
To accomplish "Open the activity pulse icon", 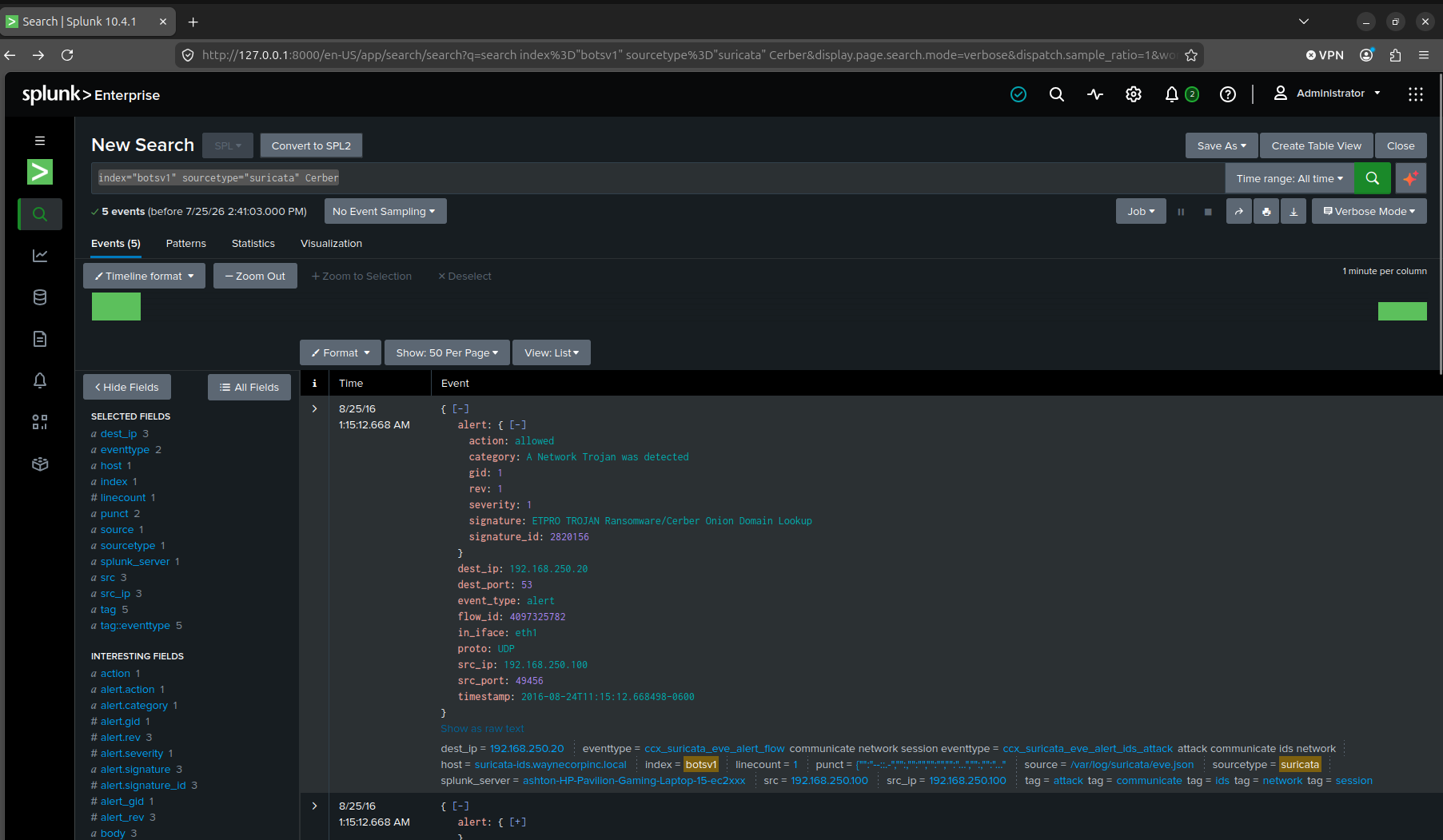I will click(x=1095, y=94).
